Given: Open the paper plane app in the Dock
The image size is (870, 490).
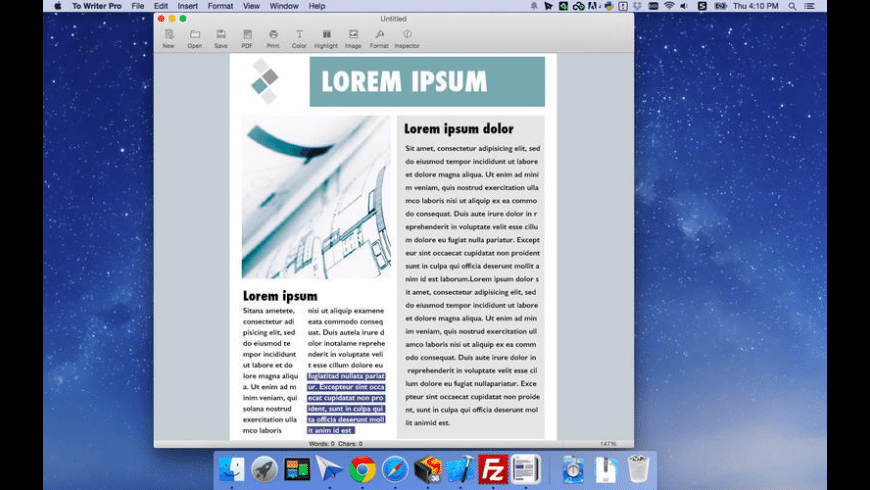Looking at the screenshot, I should coord(329,469).
